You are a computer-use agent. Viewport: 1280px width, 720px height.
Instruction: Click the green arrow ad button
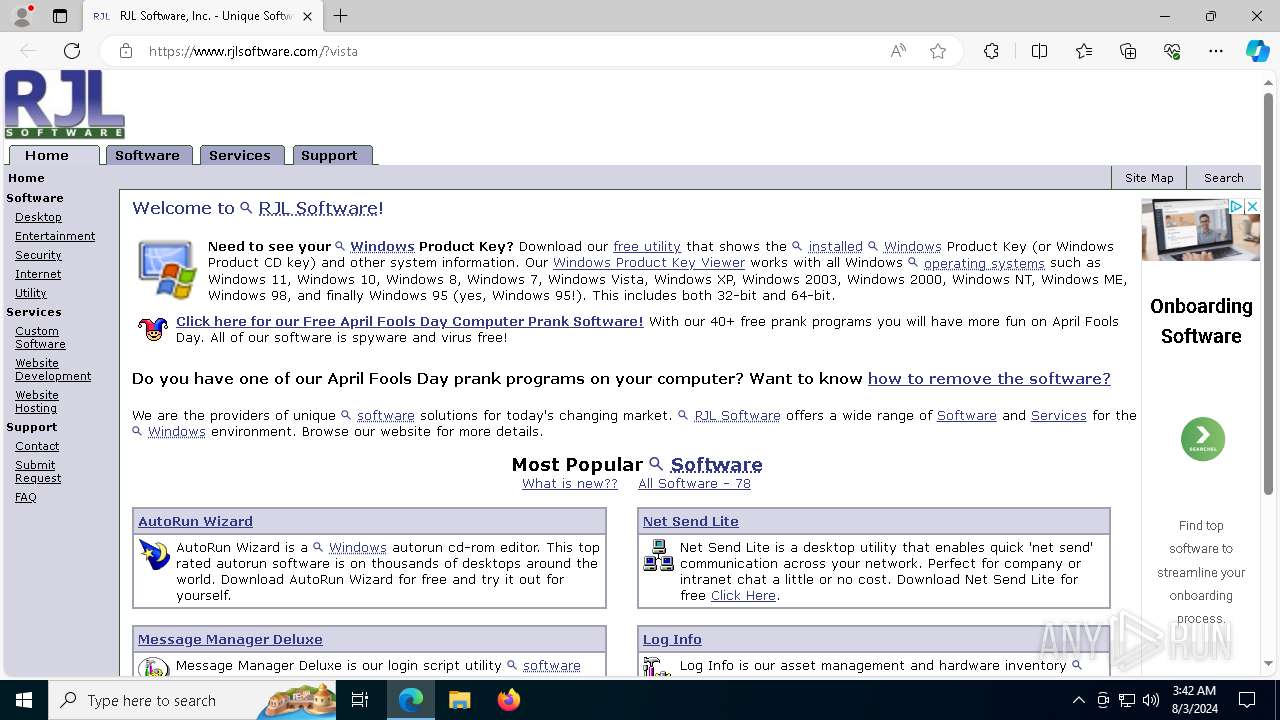pos(1202,439)
